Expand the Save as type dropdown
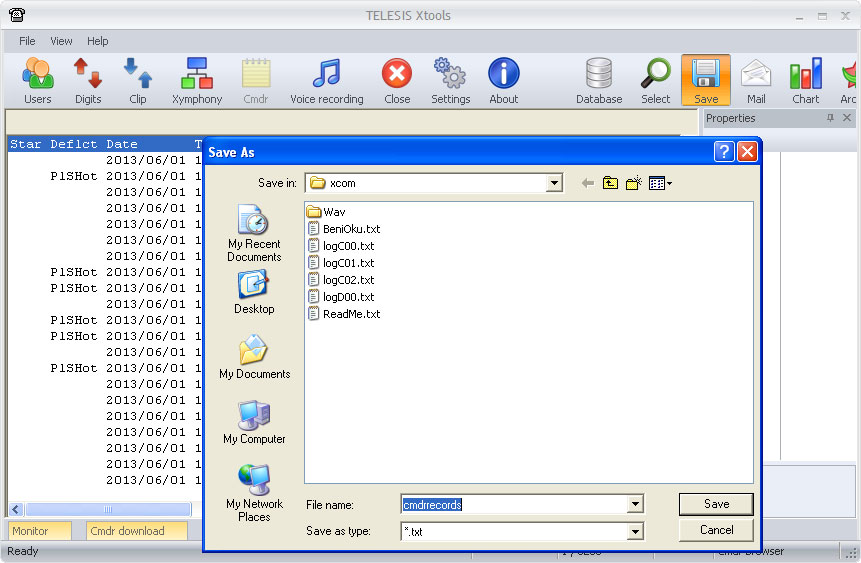 634,532
